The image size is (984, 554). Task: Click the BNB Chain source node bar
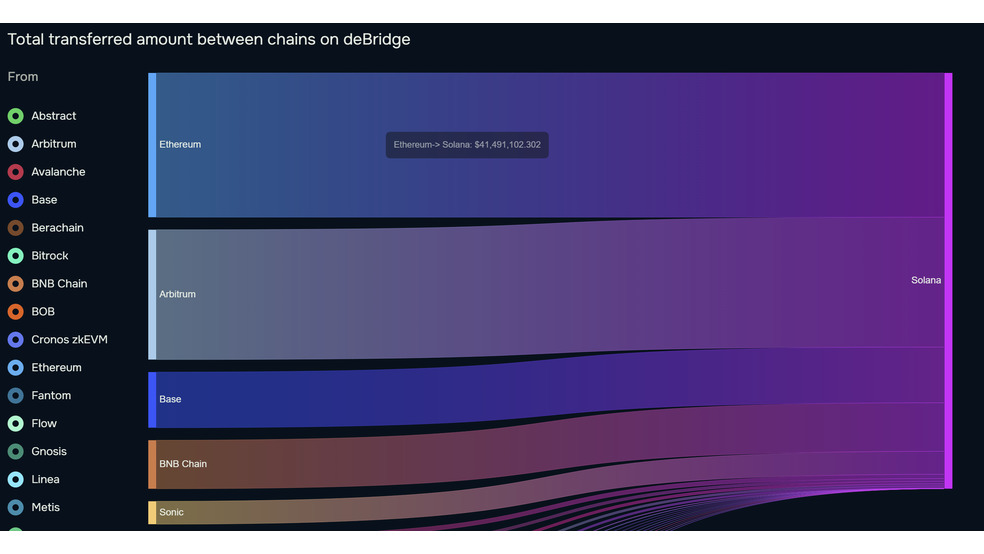tap(152, 464)
